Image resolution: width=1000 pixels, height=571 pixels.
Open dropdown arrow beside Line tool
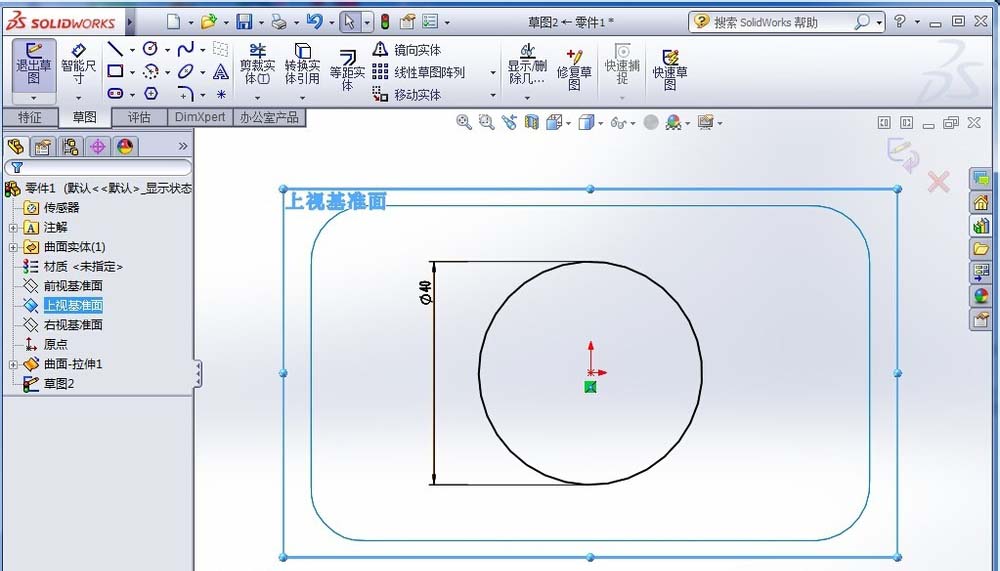pyautogui.click(x=132, y=50)
